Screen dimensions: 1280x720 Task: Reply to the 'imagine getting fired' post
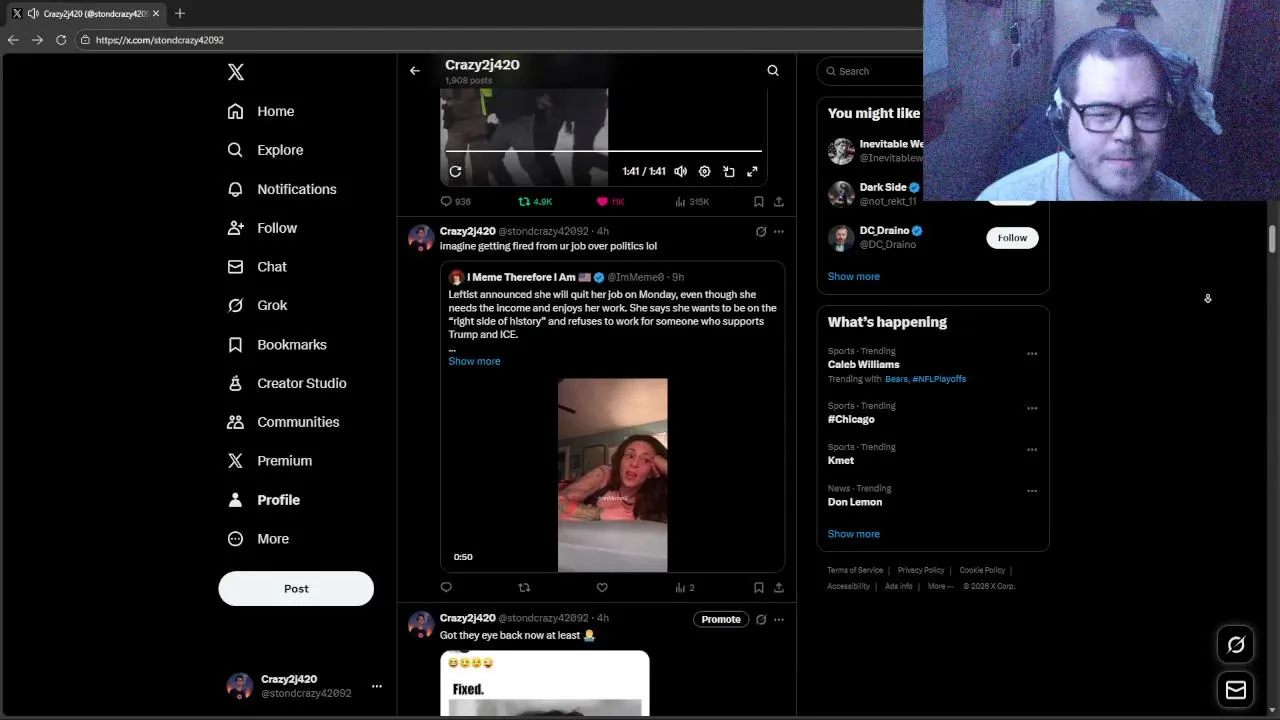pos(446,588)
